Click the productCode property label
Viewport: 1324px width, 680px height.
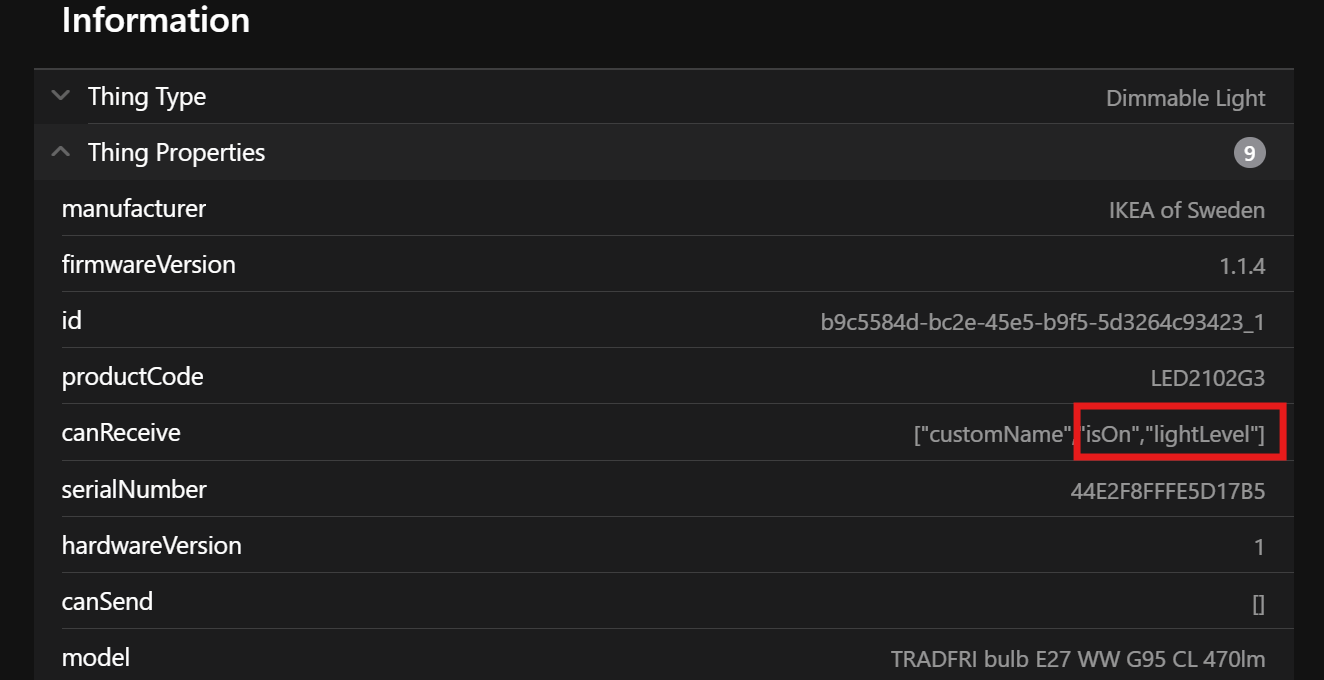132,377
